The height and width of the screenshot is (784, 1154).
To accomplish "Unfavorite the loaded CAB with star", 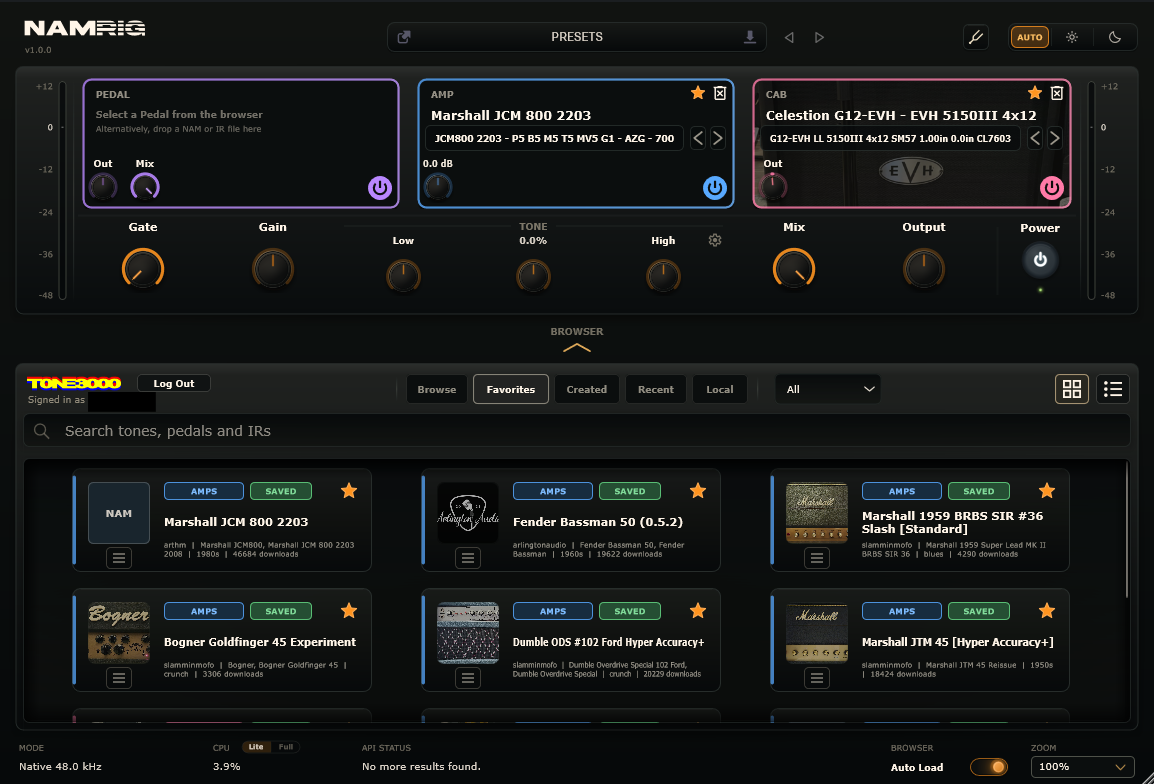I will click(1035, 93).
